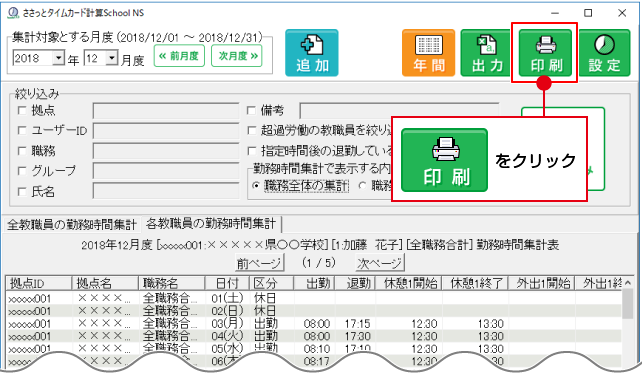Click the app icon in title bar
Image resolution: width=642 pixels, height=377 pixels.
tap(13, 13)
